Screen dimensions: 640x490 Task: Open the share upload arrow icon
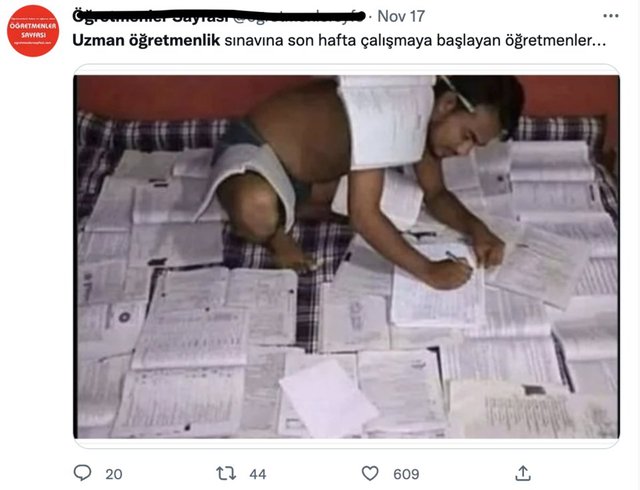coord(522,473)
